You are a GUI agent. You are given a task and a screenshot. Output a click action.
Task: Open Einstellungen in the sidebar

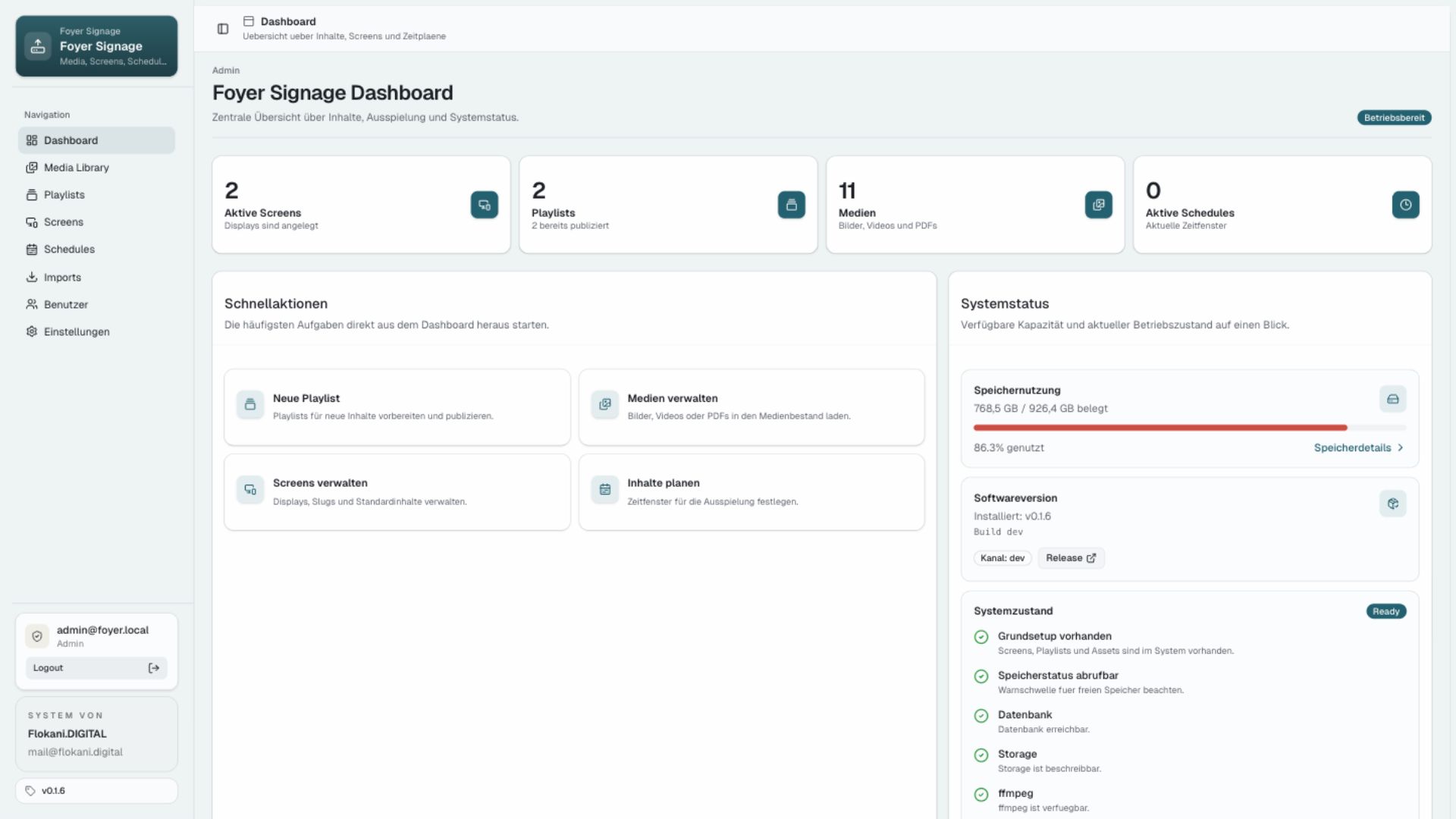click(96, 332)
